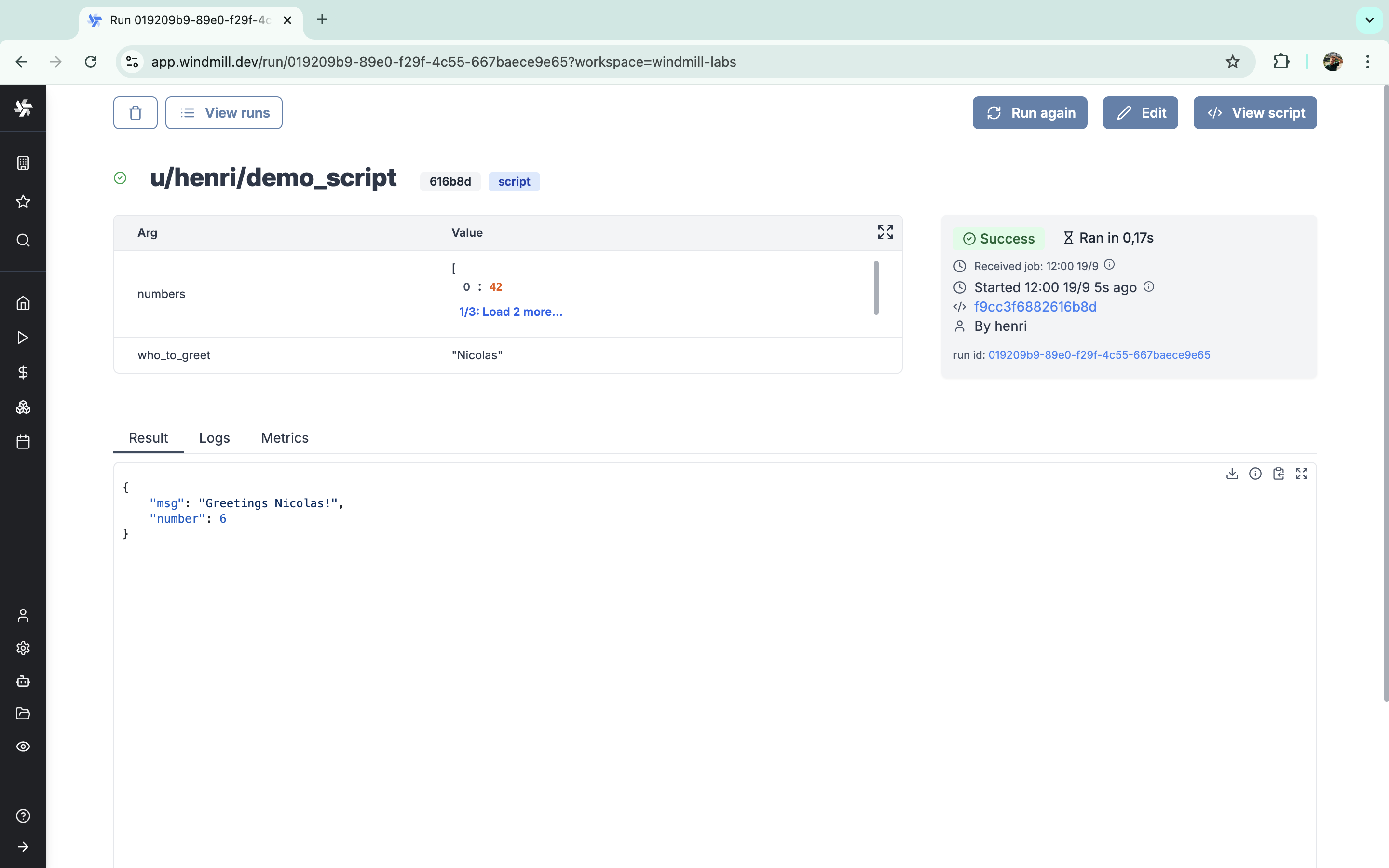Click the arguments table scrollbar
The width and height of the screenshot is (1389, 868).
876,287
